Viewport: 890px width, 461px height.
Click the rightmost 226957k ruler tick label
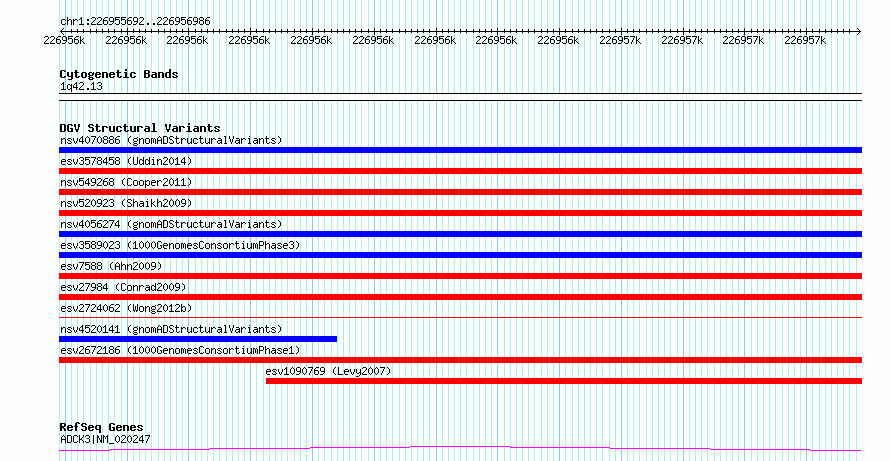click(805, 40)
